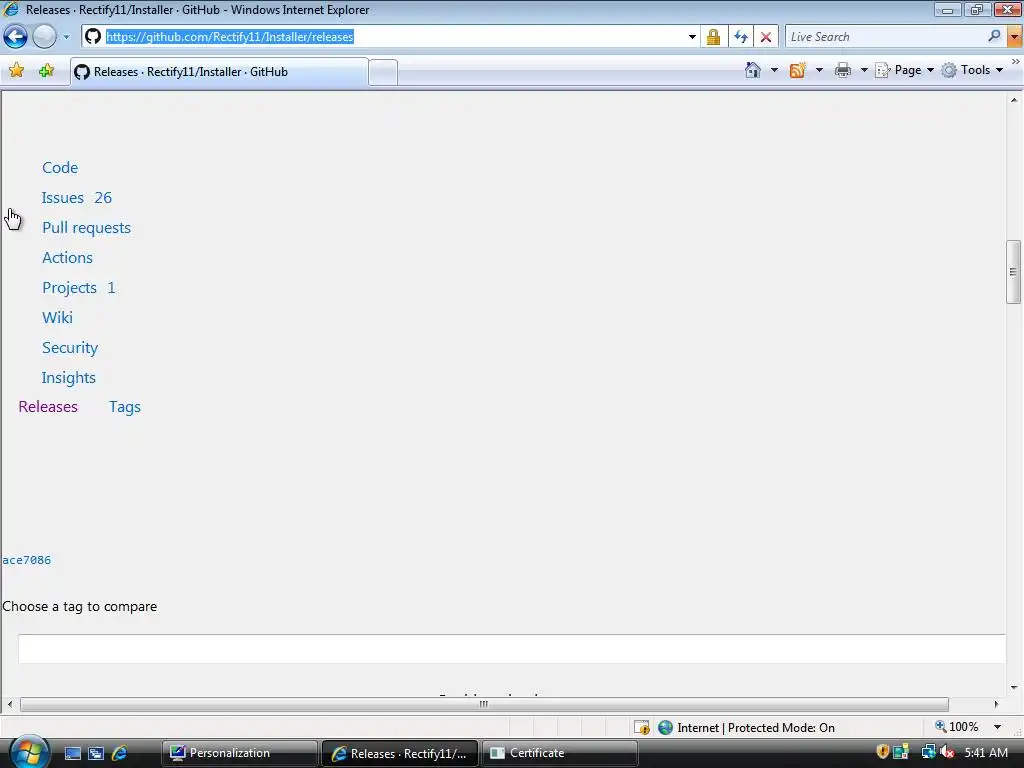Screen dimensions: 1024x768
Task: Open the Security link
Action: [70, 348]
